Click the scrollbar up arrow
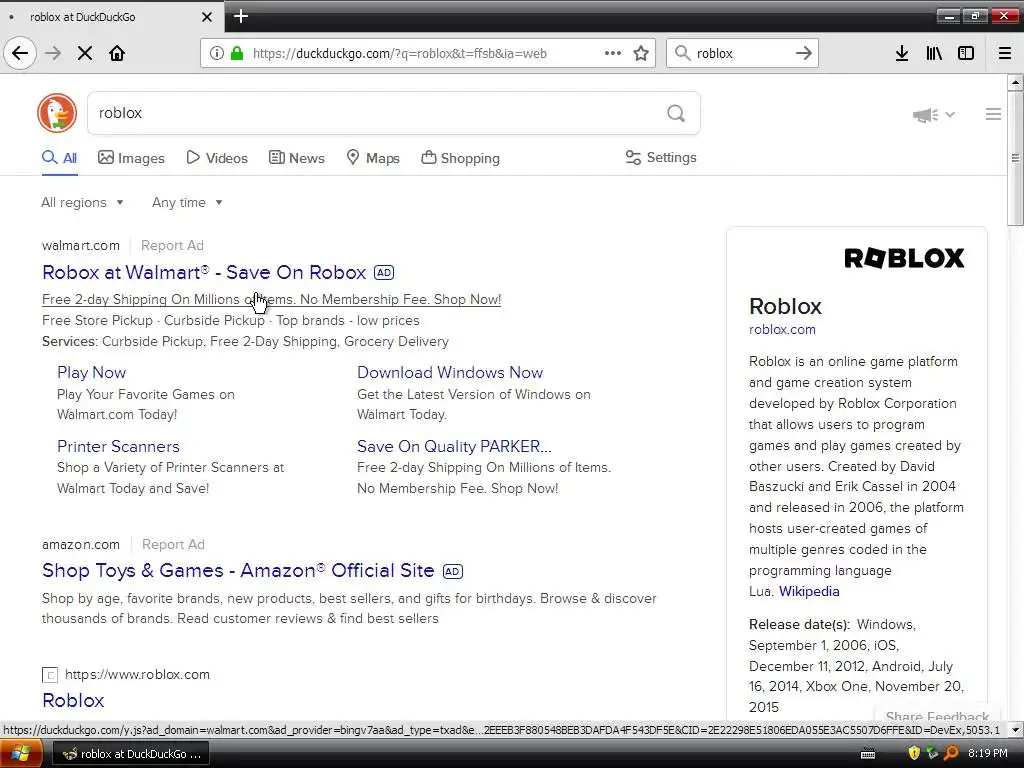The image size is (1024, 768). 1015,82
